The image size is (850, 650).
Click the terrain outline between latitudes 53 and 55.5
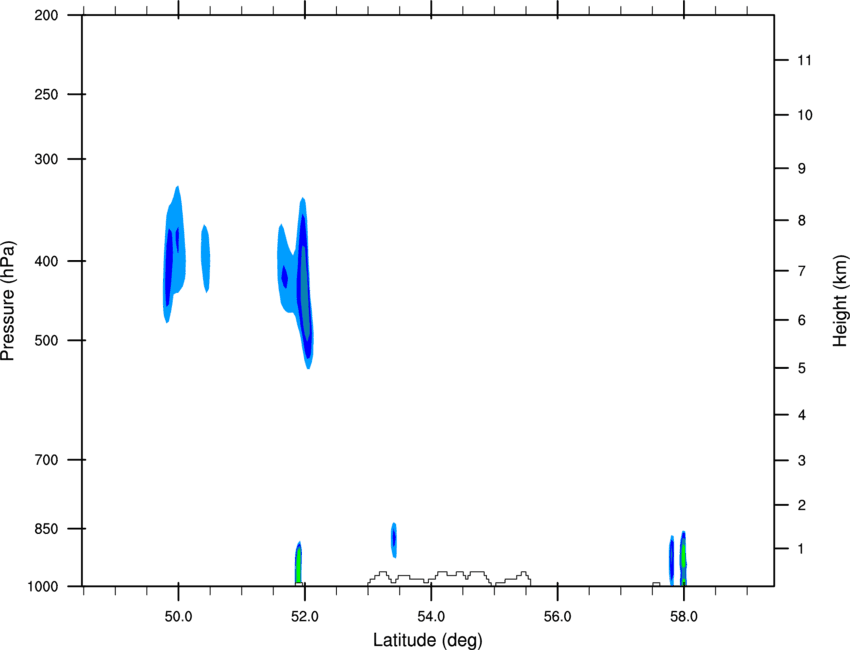coord(449,578)
